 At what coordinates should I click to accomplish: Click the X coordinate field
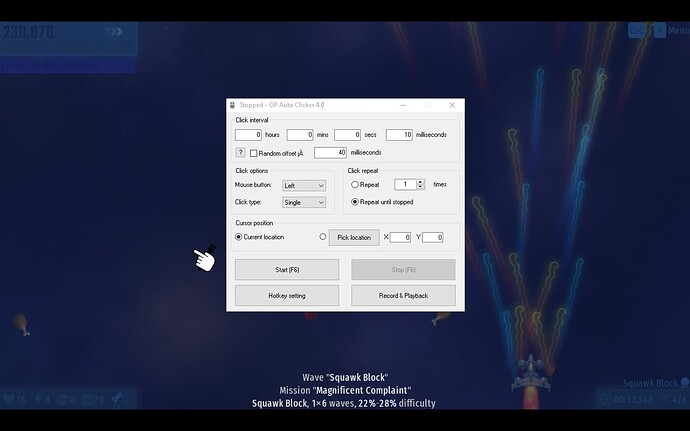point(400,237)
